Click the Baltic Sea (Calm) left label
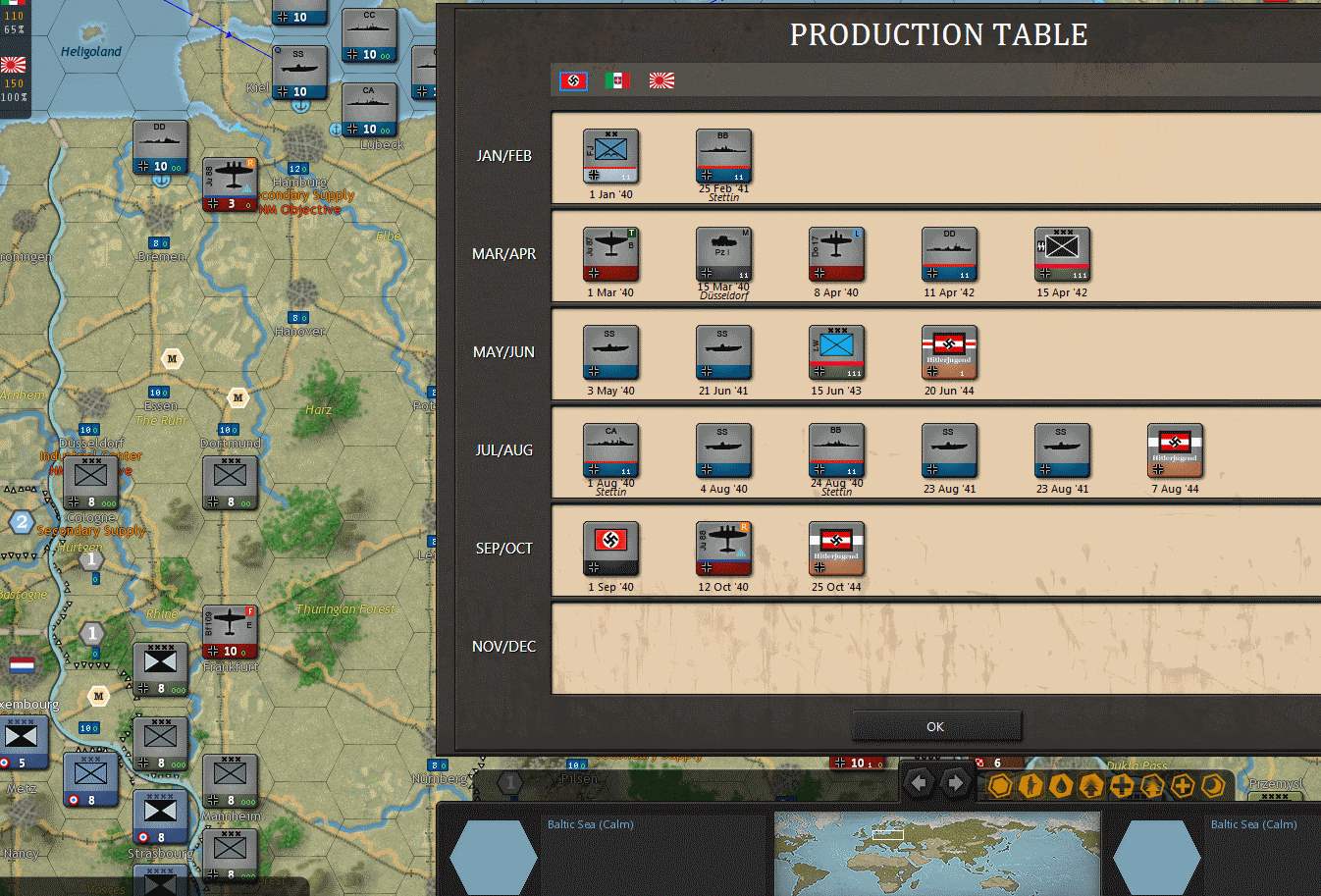Image resolution: width=1321 pixels, height=896 pixels. [x=590, y=824]
